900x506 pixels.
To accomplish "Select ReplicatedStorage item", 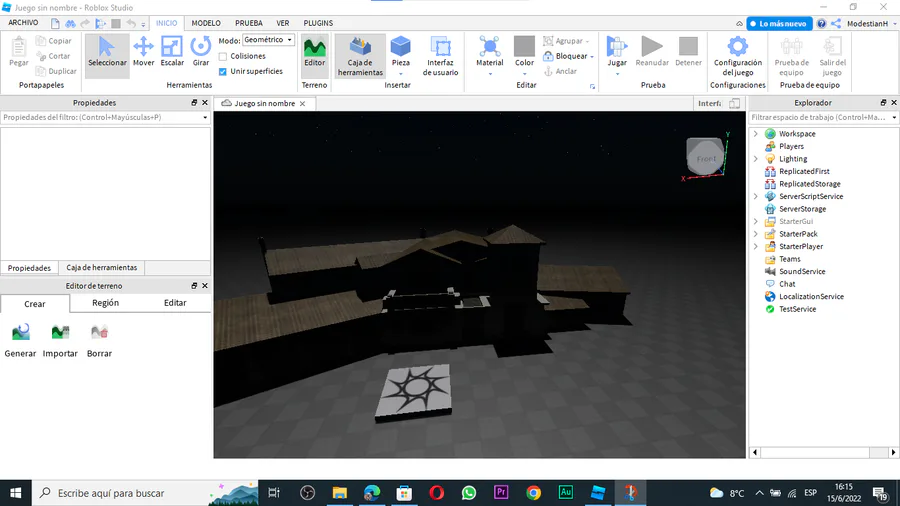I will coord(809,184).
